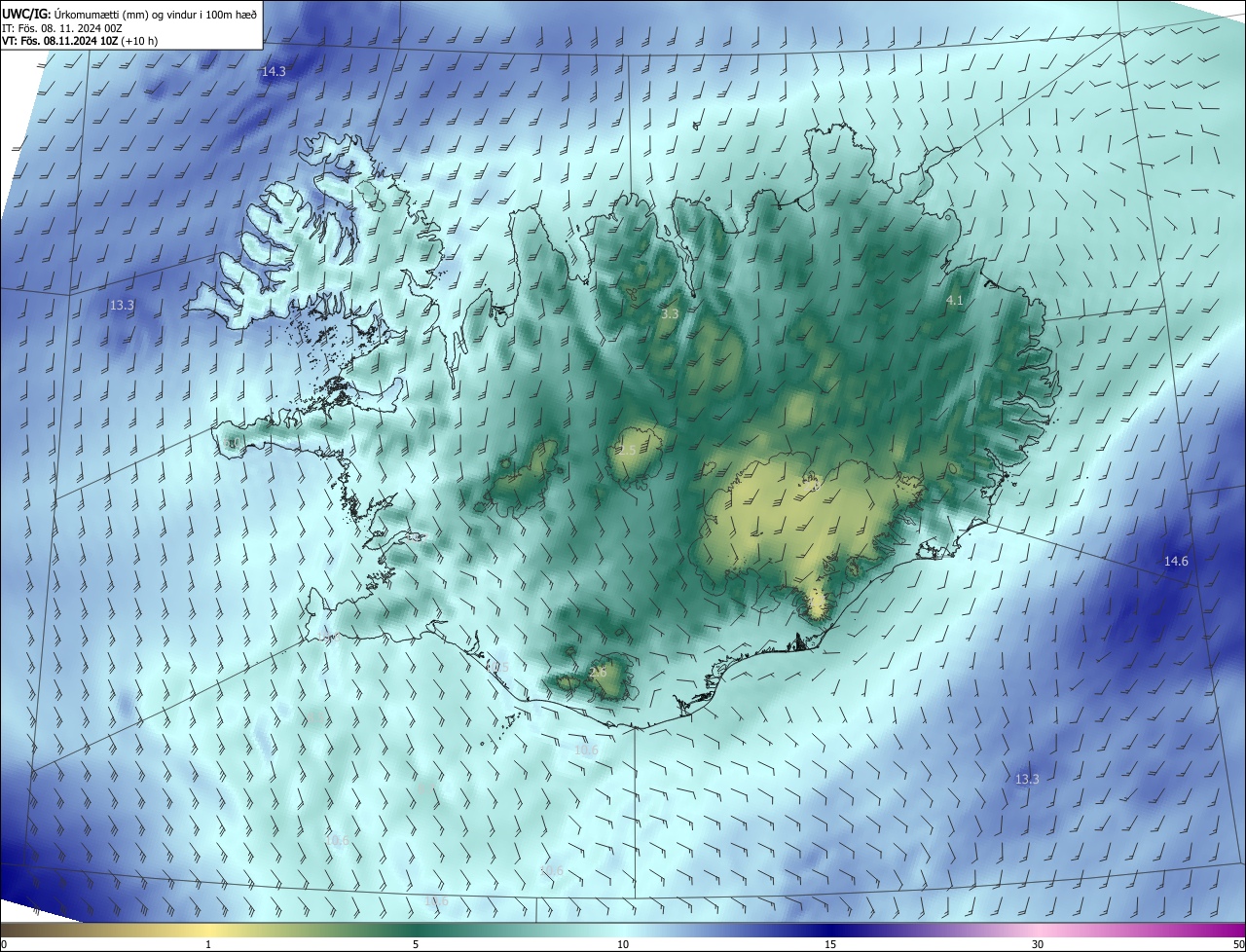Click the 3.3 value label on the map
1246x952 pixels.
670,313
